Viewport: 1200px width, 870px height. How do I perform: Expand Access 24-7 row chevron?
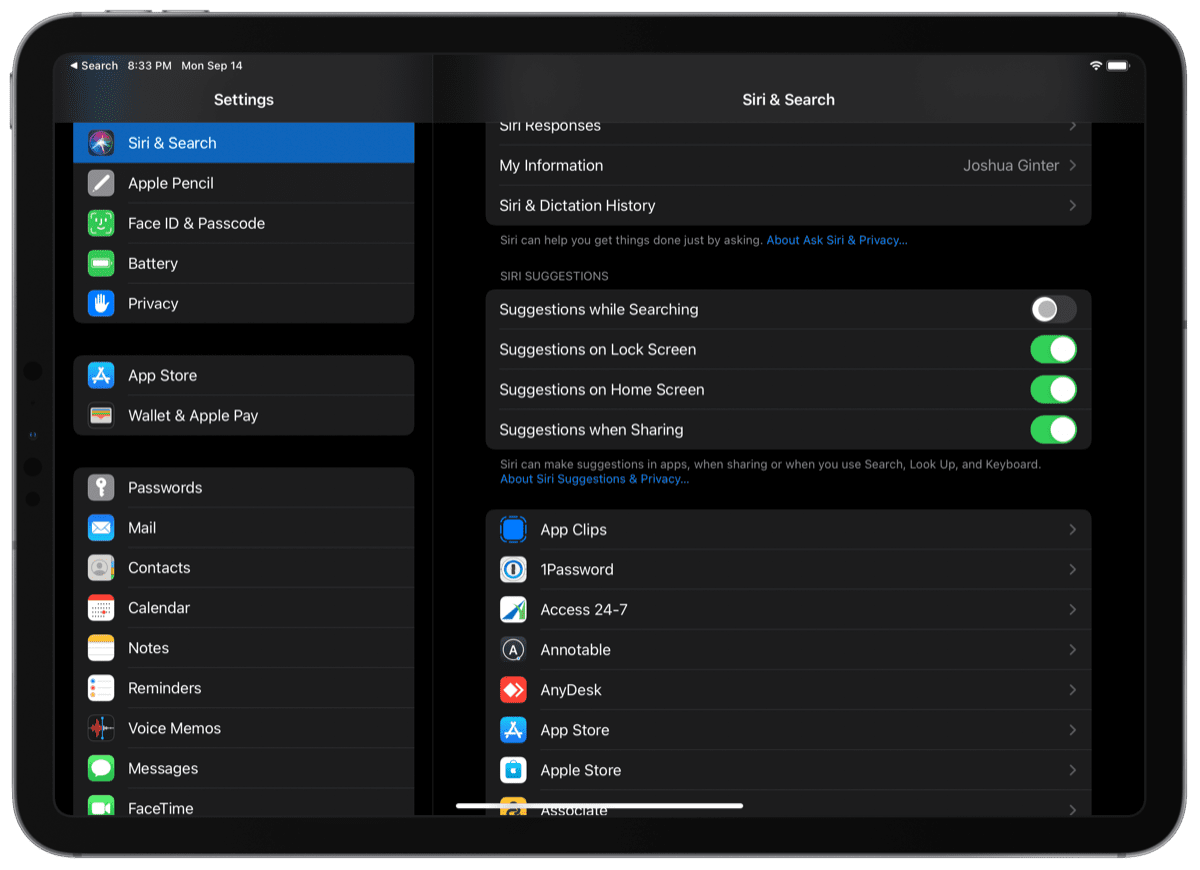1072,609
